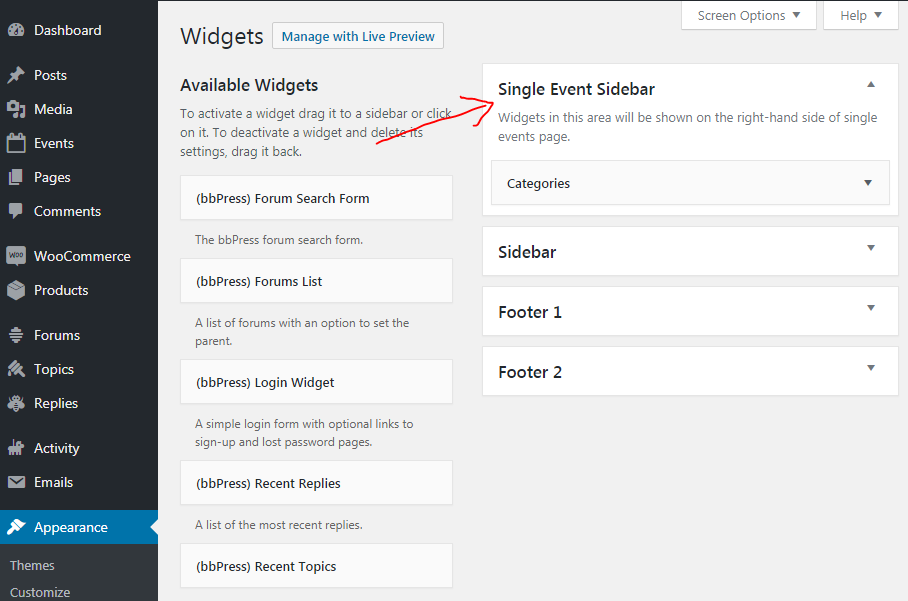Viewport: 908px width, 601px height.
Task: Open the Customize submenu item
Action: tap(40, 592)
